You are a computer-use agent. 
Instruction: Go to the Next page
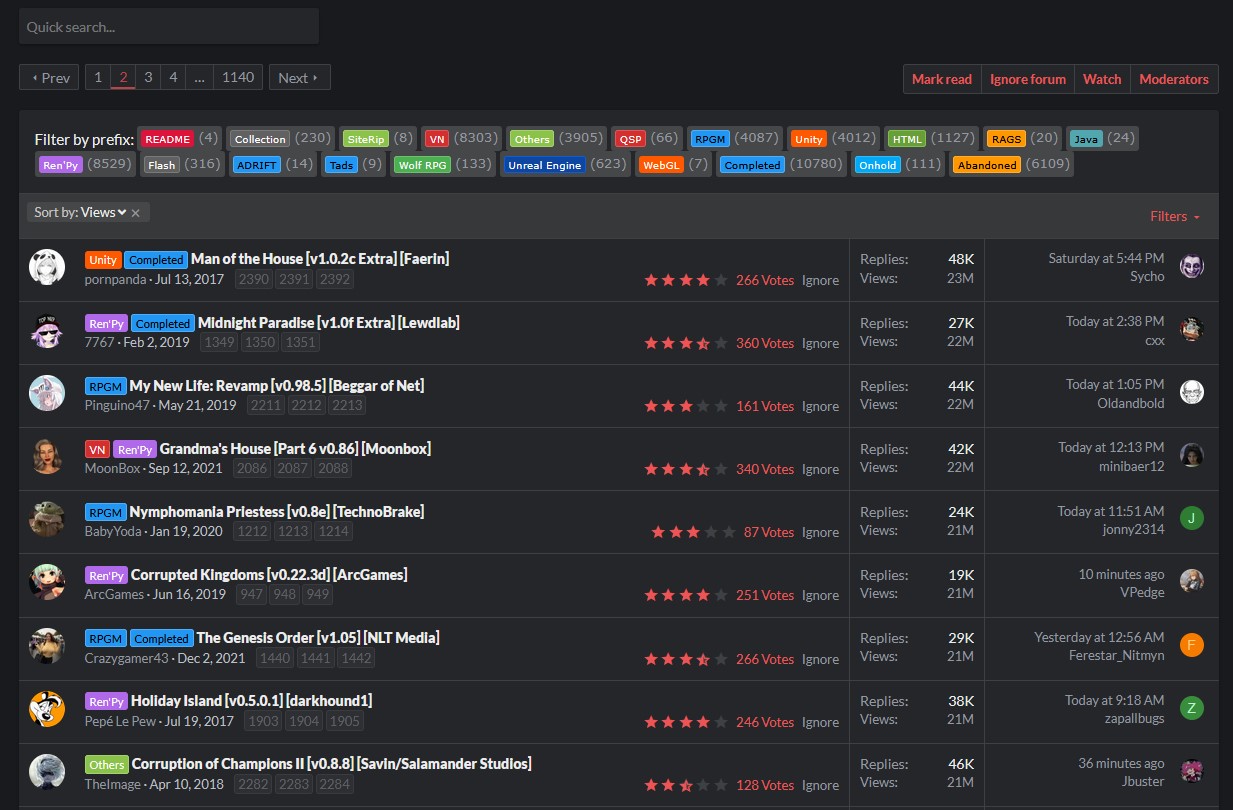click(299, 77)
